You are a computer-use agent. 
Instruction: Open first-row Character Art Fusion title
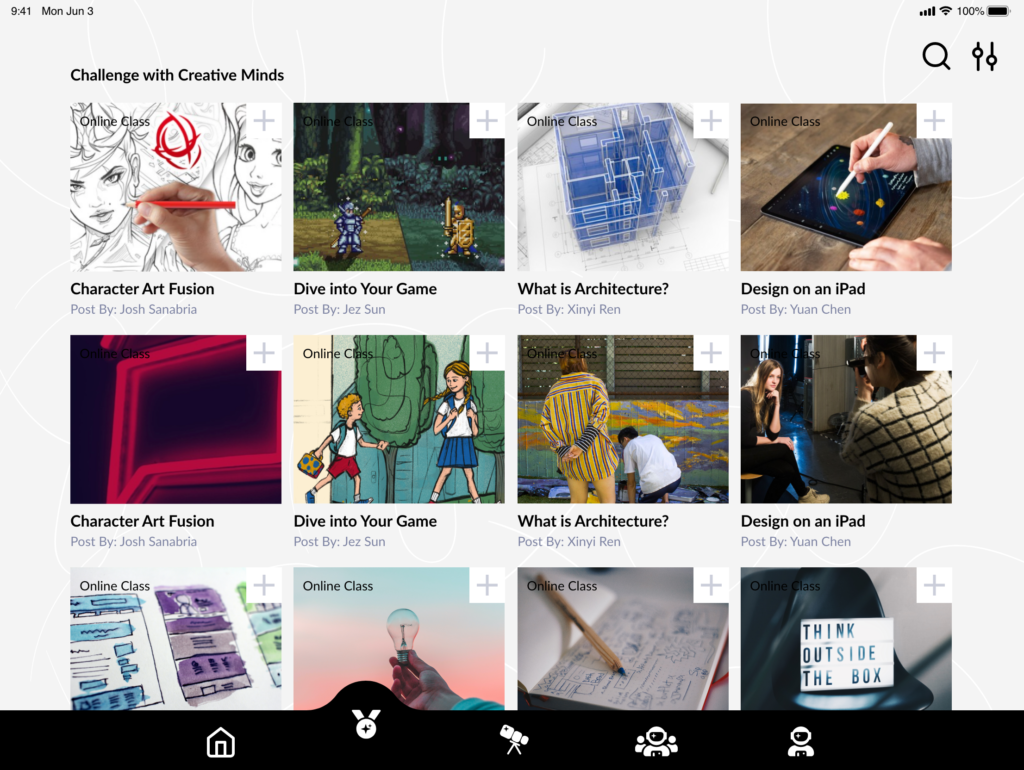(142, 289)
